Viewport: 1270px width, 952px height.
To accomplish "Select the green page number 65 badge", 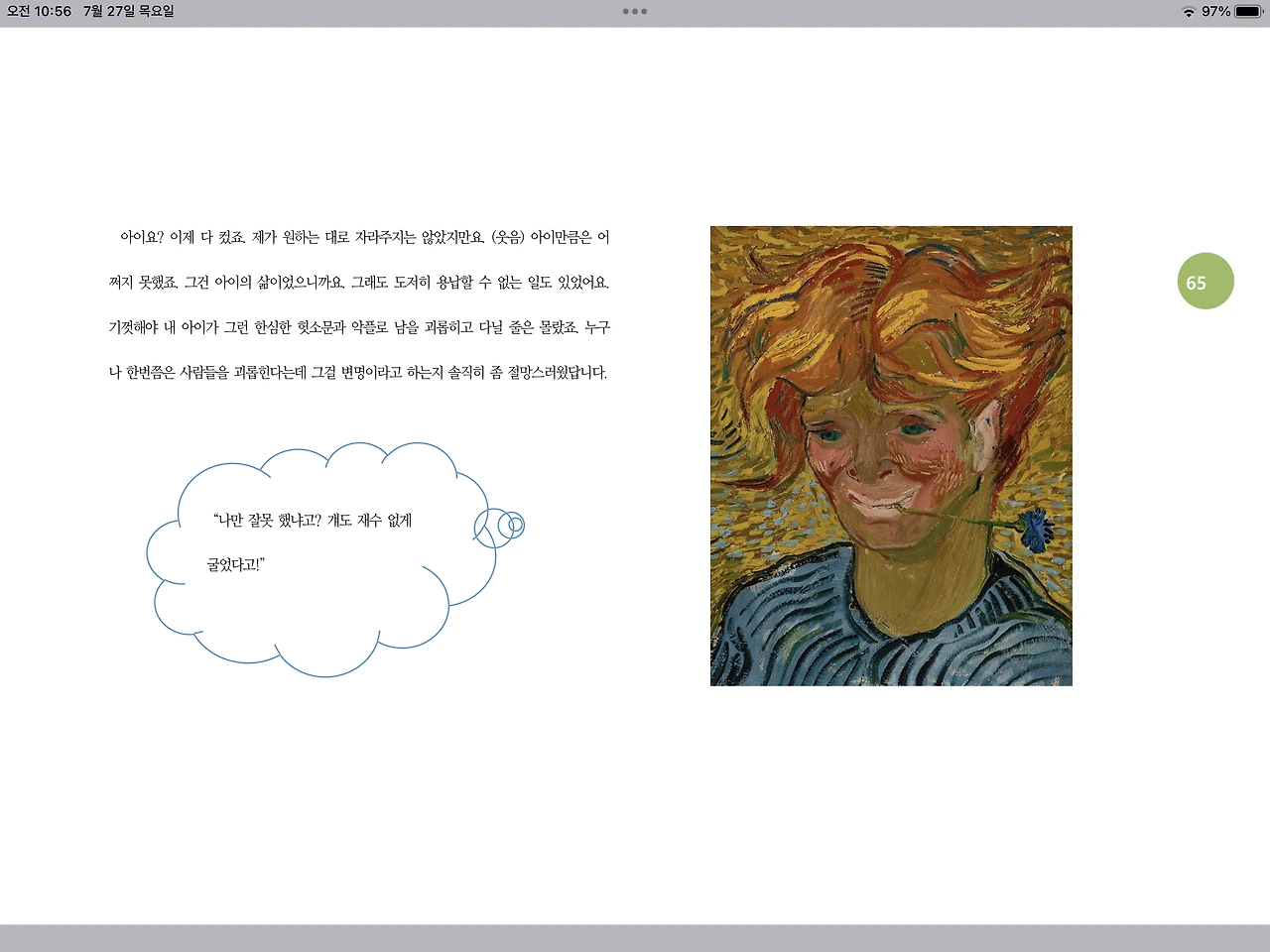I will [x=1206, y=281].
